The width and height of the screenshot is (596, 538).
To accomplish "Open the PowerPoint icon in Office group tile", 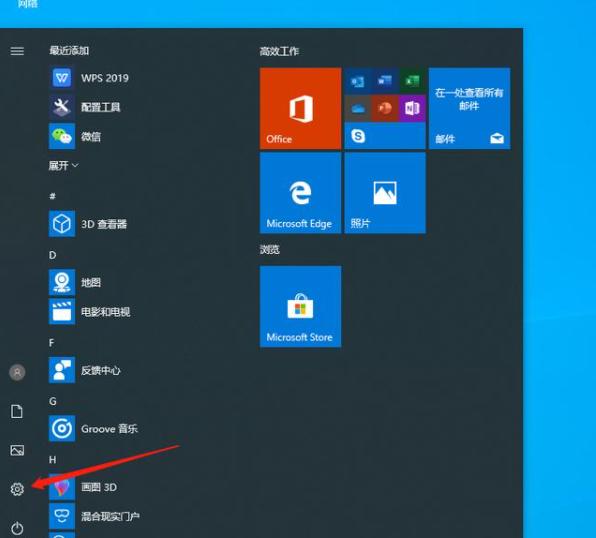I will (385, 108).
